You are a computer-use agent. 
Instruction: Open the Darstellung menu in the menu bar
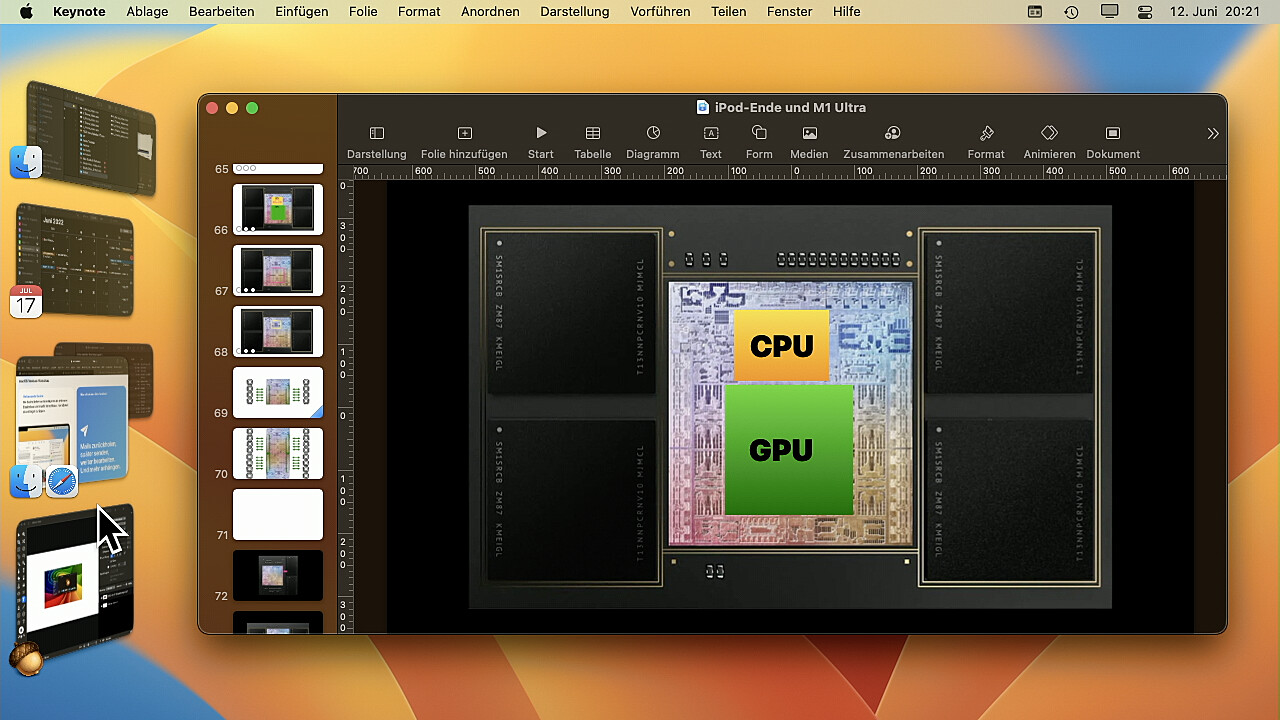(x=574, y=12)
